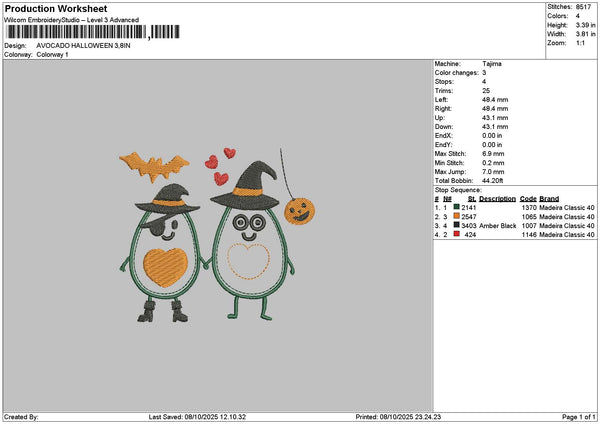Image resolution: width=600 pixels, height=424 pixels.
Task: Click the Min Stitch value 0.2 mm
Action: pos(493,163)
